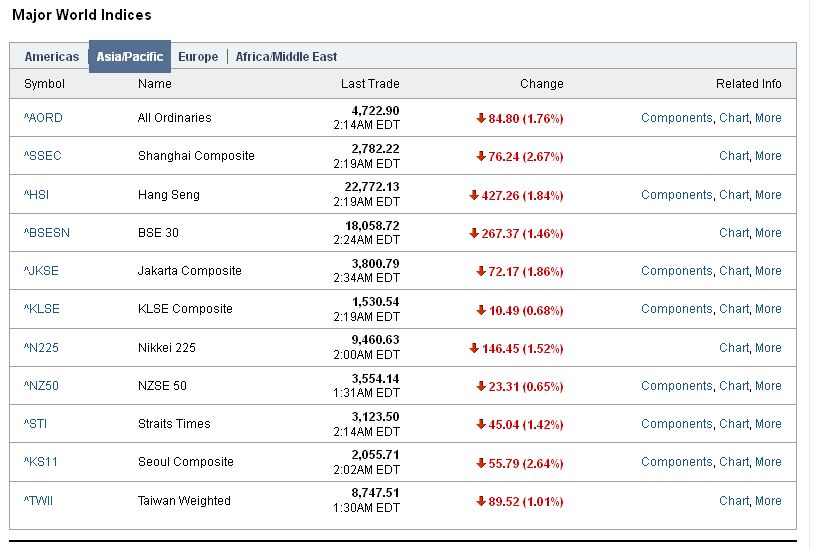
Task: Click the ^HSI Hang Seng symbol
Action: (36, 195)
